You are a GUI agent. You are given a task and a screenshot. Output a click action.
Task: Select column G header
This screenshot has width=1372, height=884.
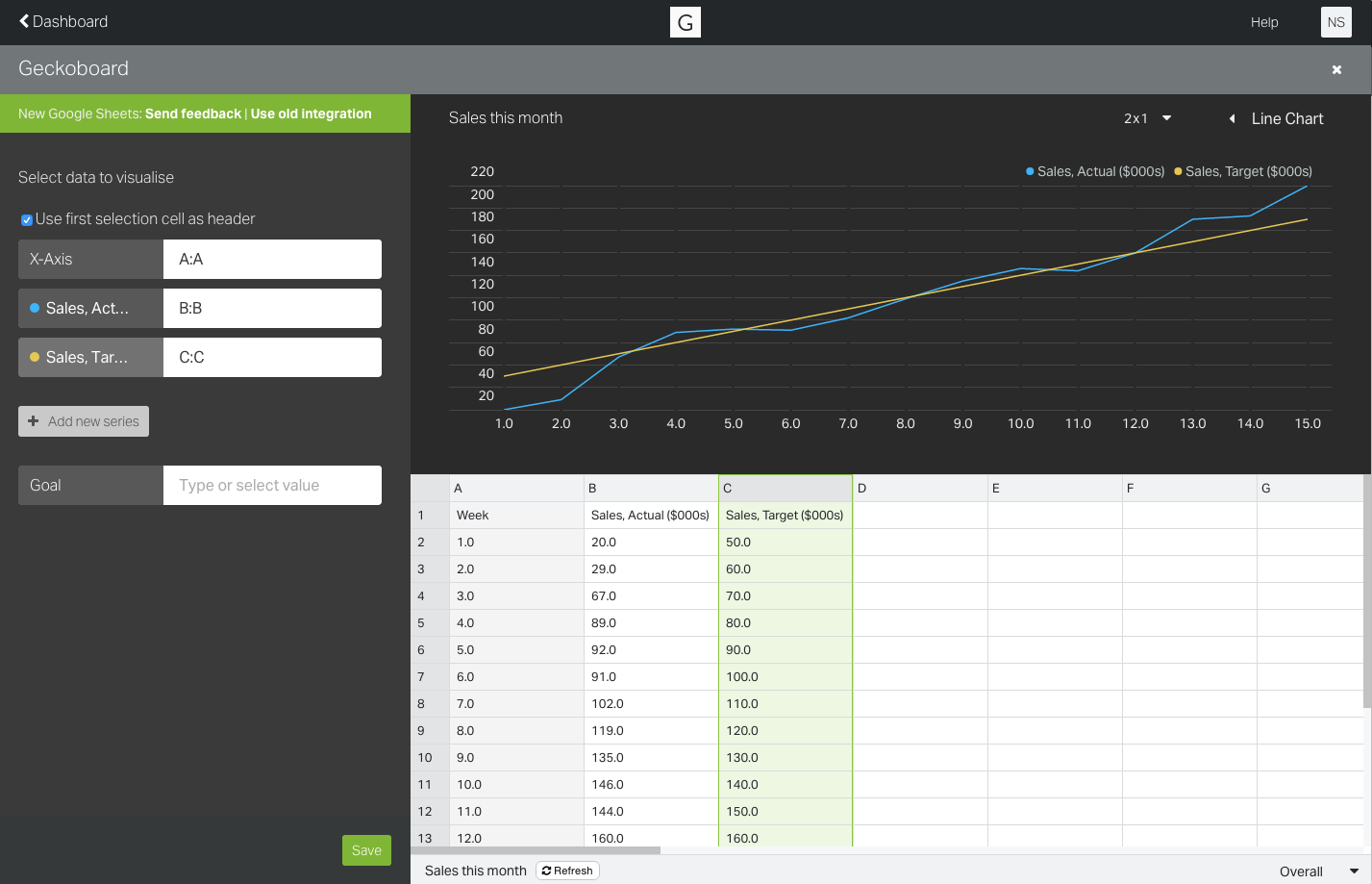(1310, 489)
